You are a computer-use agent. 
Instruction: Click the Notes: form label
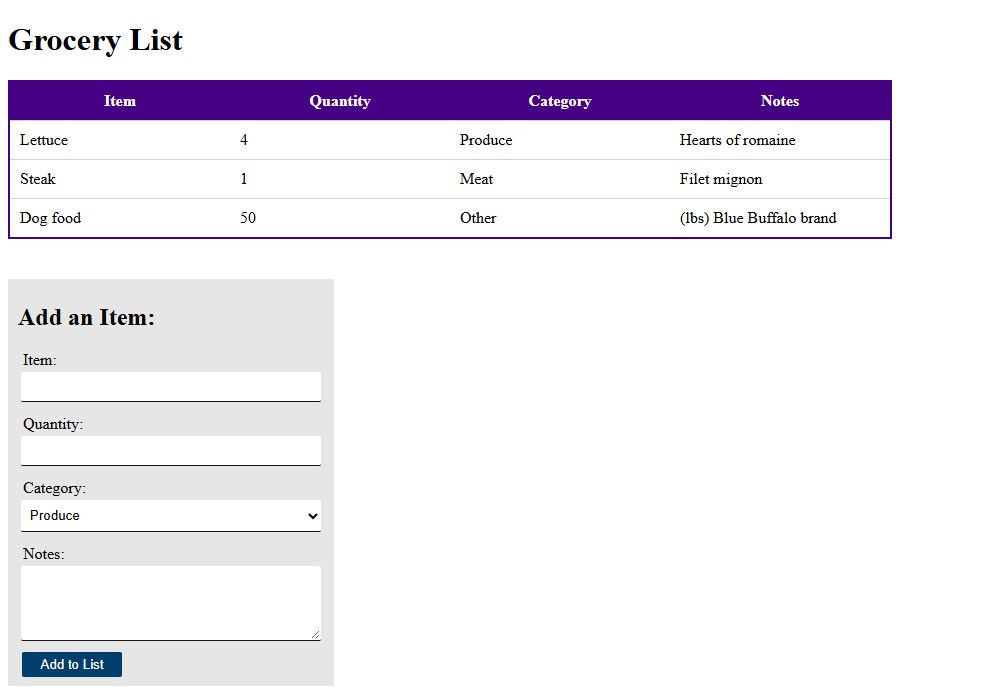pyautogui.click(x=43, y=554)
